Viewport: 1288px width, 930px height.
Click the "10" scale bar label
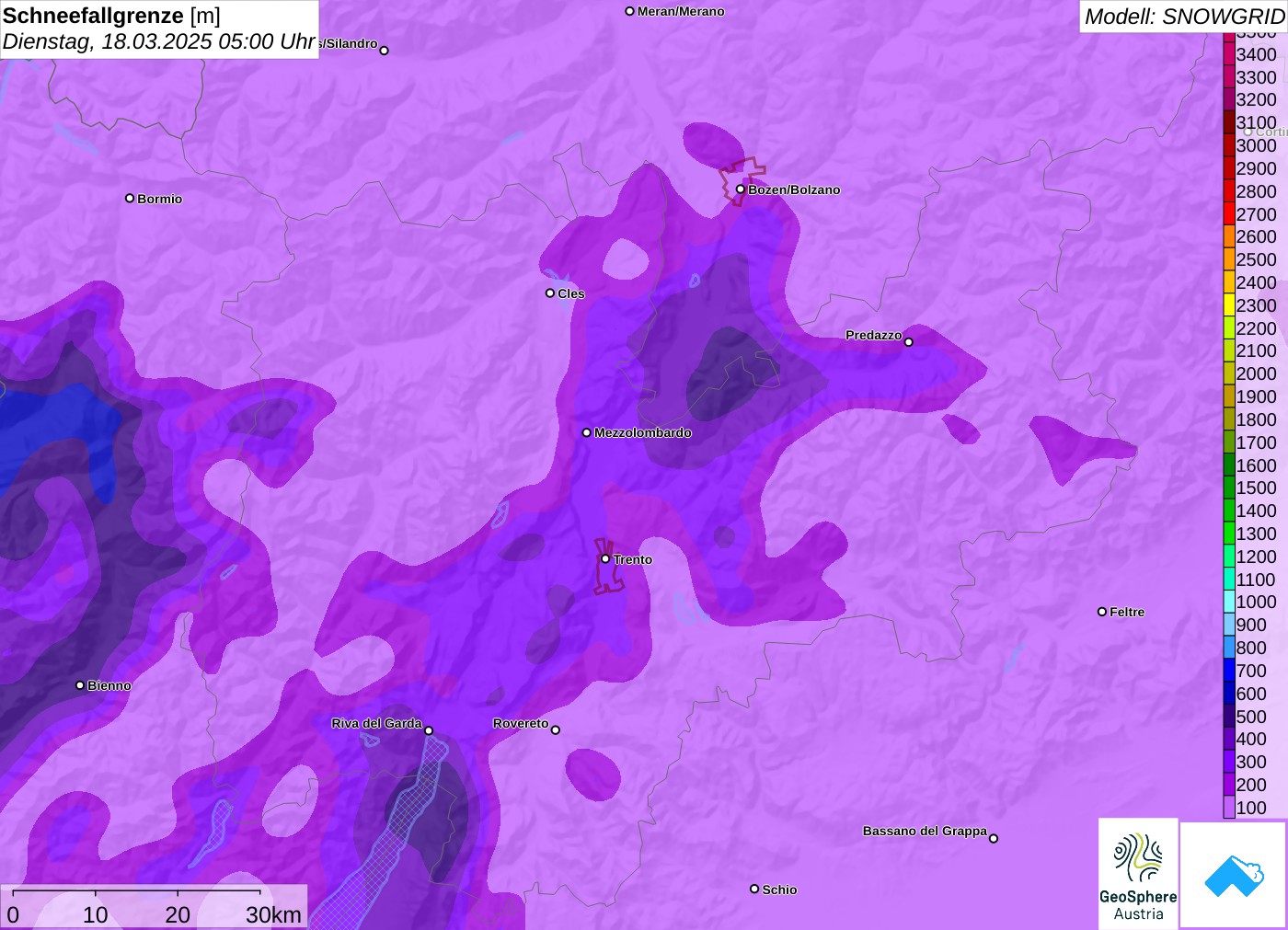point(96,914)
